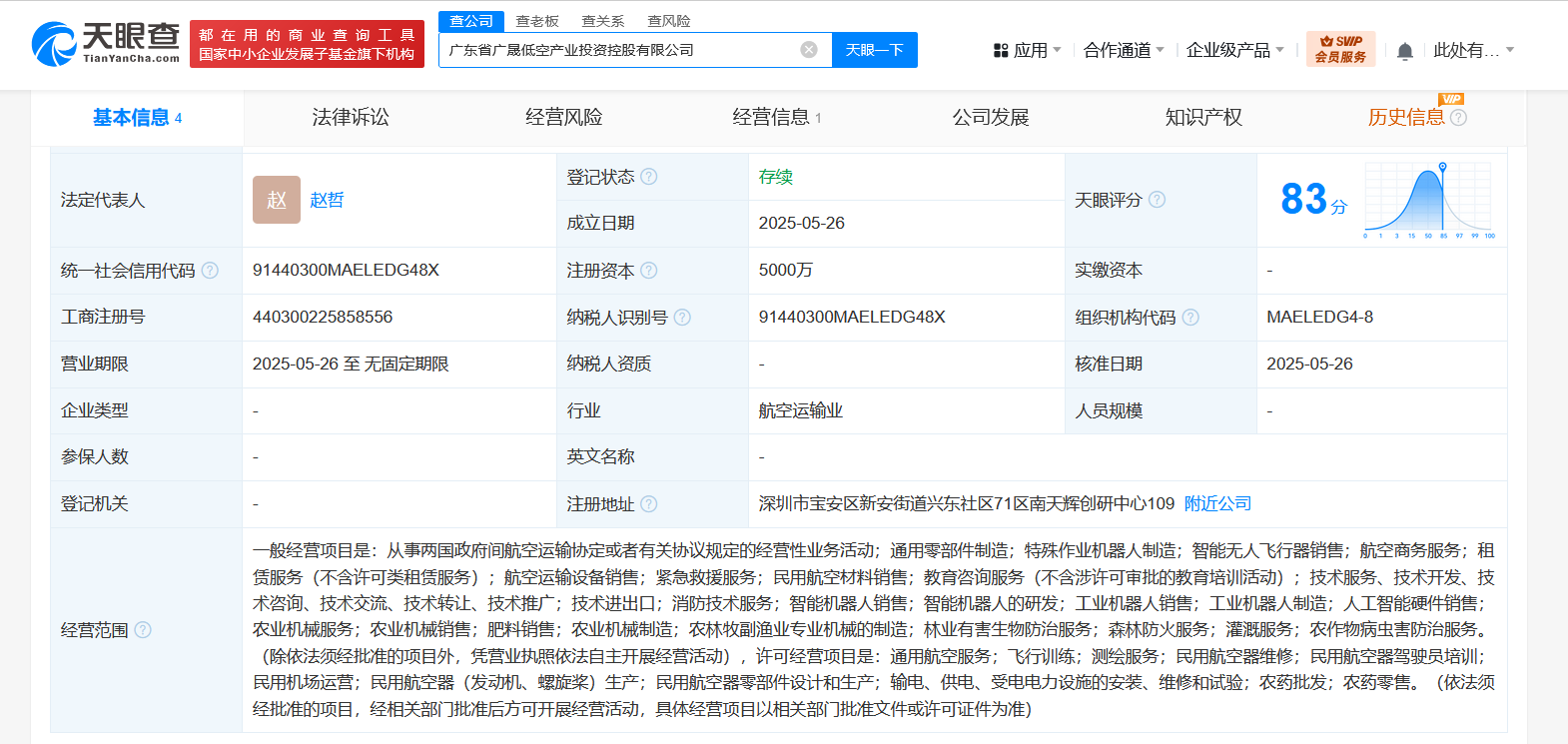Switch to the 法律诉讼 tab

pos(351,118)
